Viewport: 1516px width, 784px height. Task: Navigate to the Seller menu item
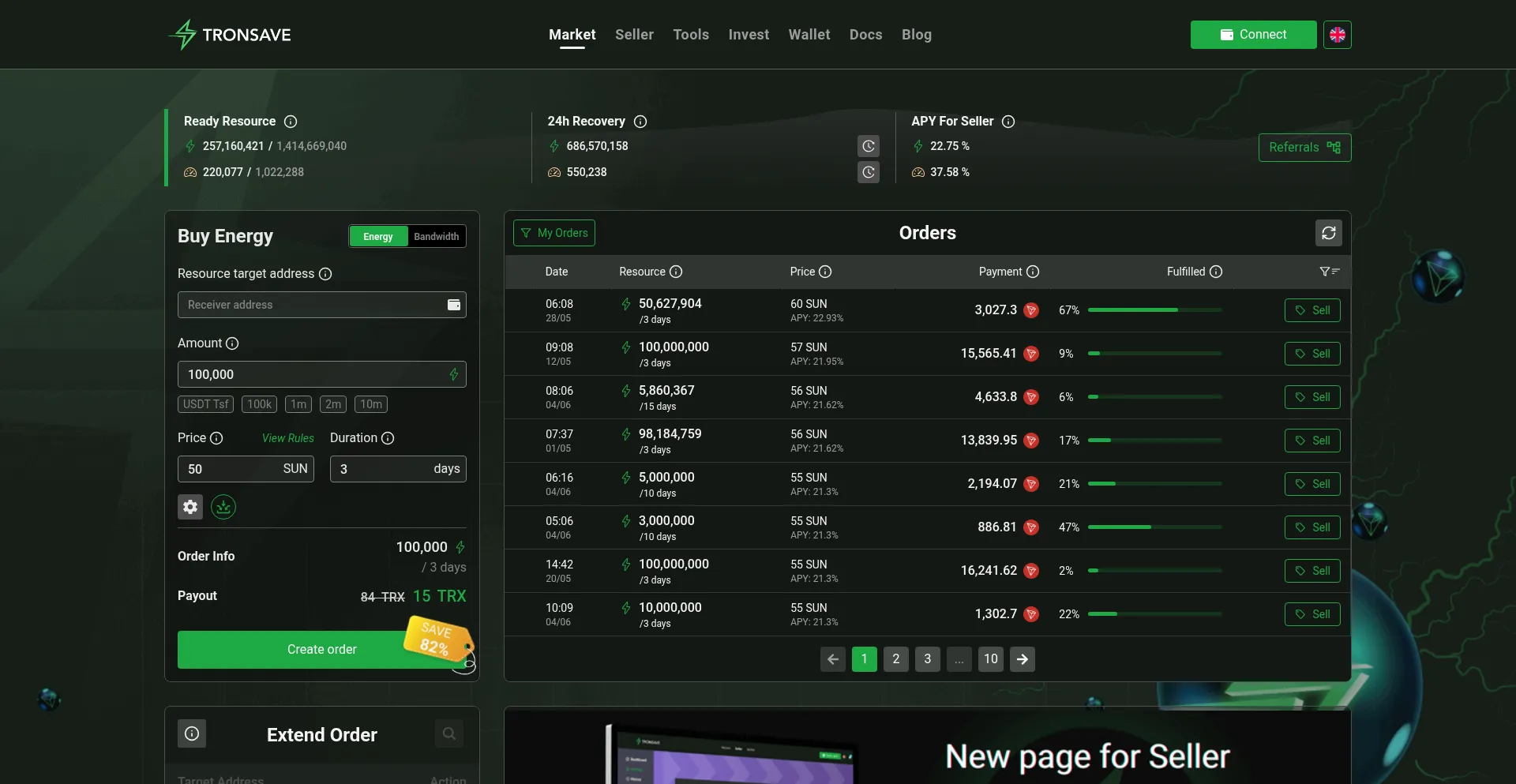pos(634,35)
